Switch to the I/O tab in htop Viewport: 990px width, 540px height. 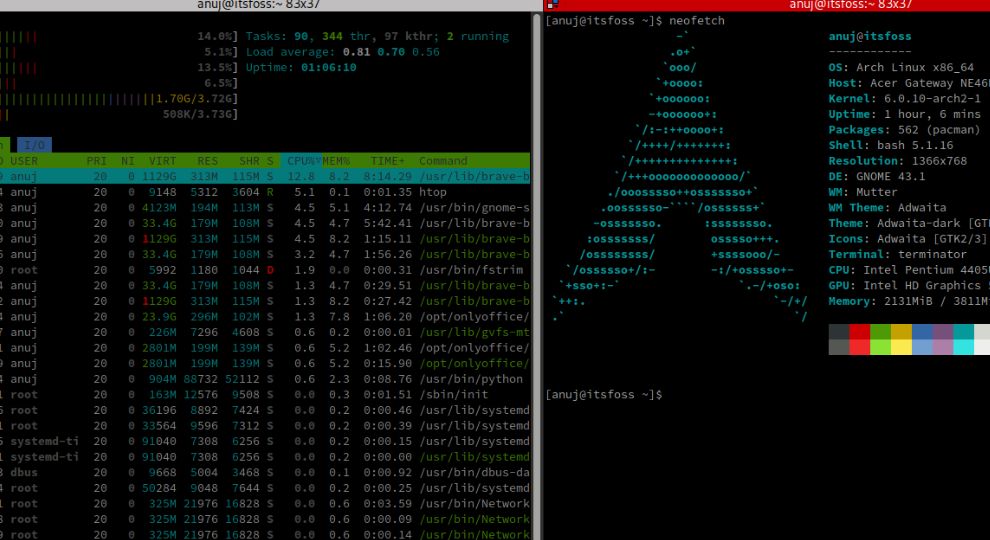coord(34,145)
